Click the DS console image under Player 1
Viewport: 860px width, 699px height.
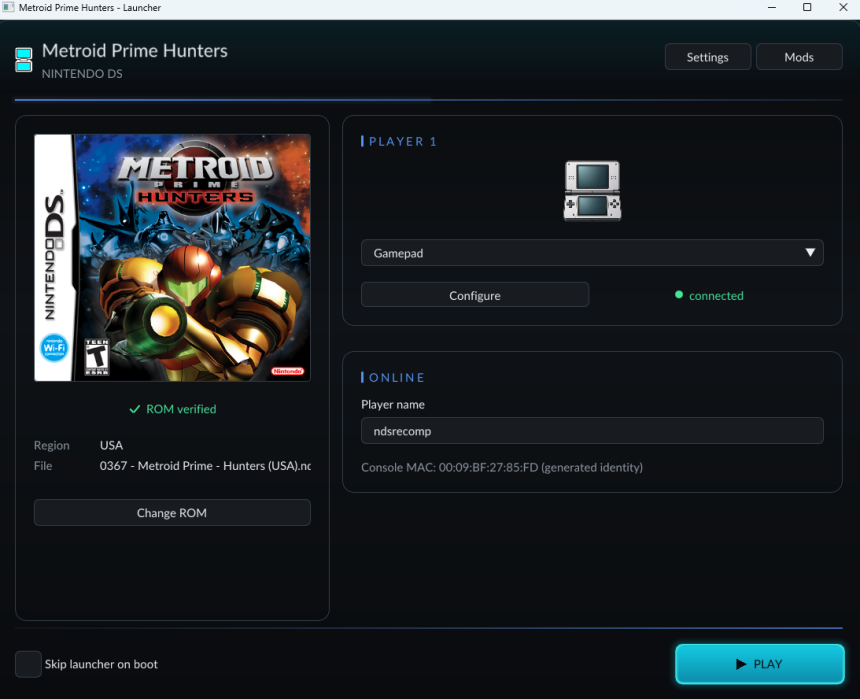coord(592,190)
